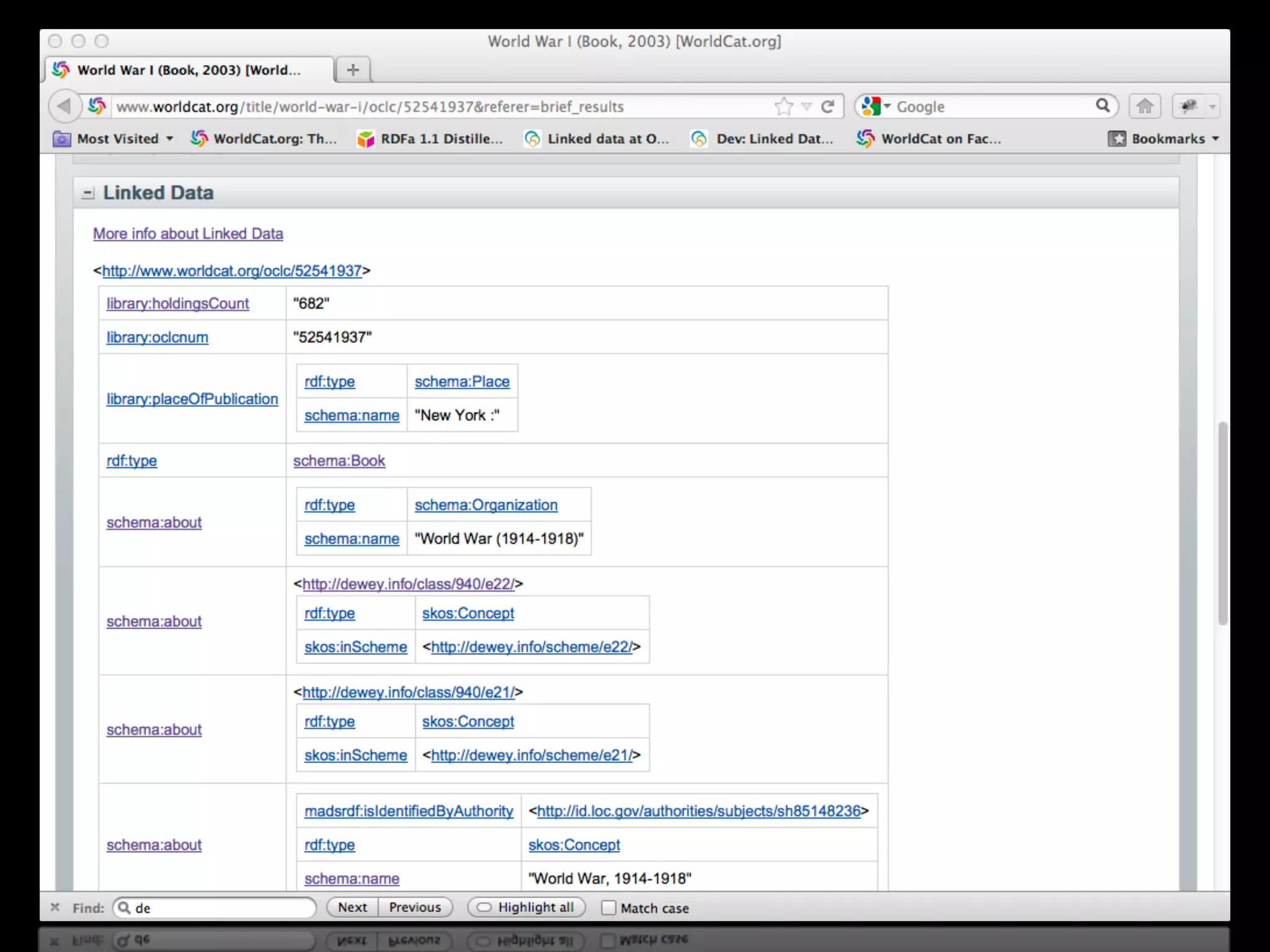
Task: Collapse the Linked Data section
Action: tap(88, 193)
